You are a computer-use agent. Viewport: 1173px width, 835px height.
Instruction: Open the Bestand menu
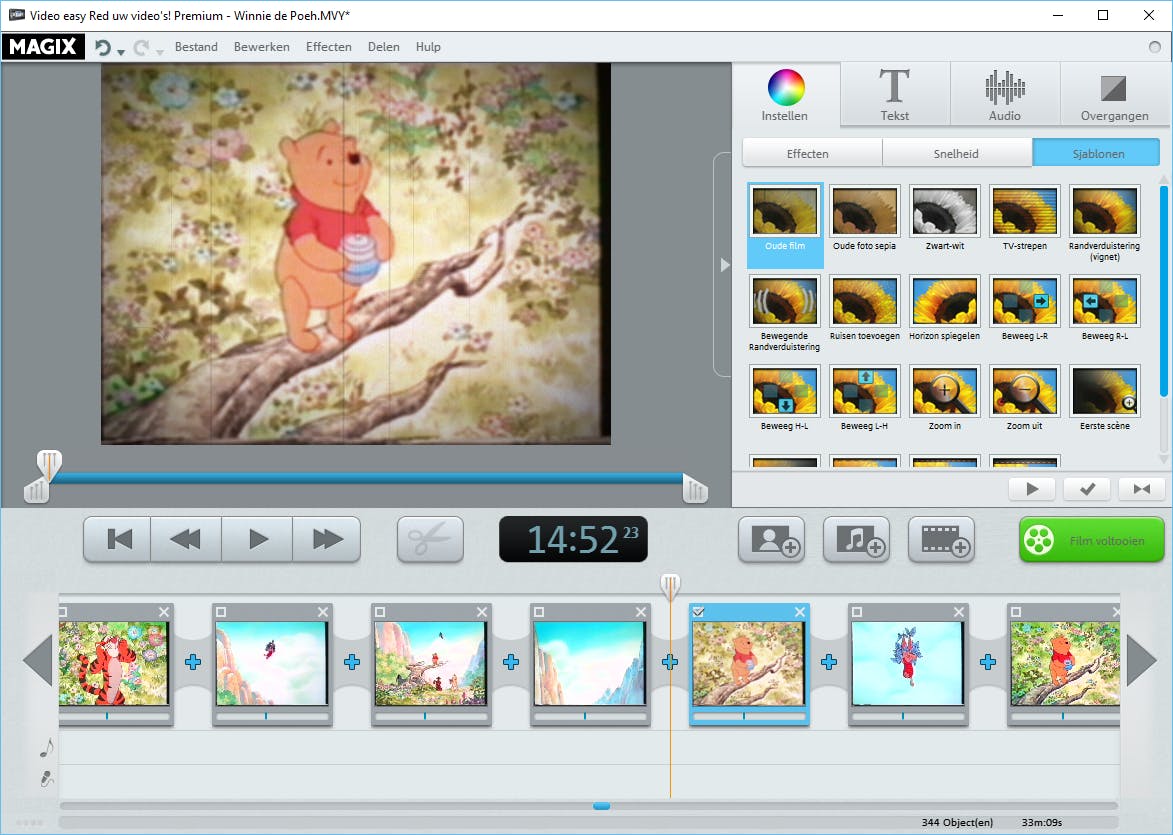(x=196, y=46)
